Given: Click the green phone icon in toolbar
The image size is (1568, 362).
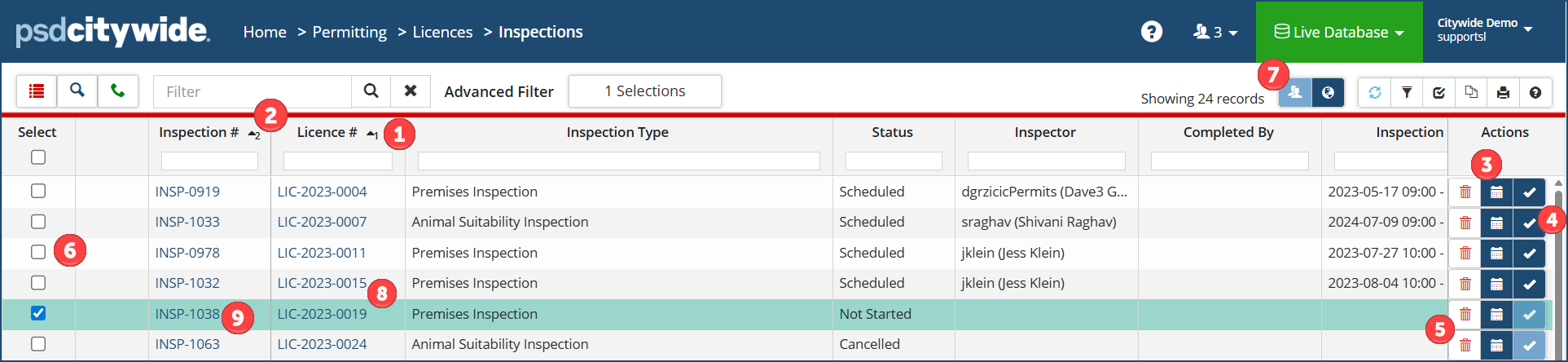Looking at the screenshot, I should click(x=118, y=91).
